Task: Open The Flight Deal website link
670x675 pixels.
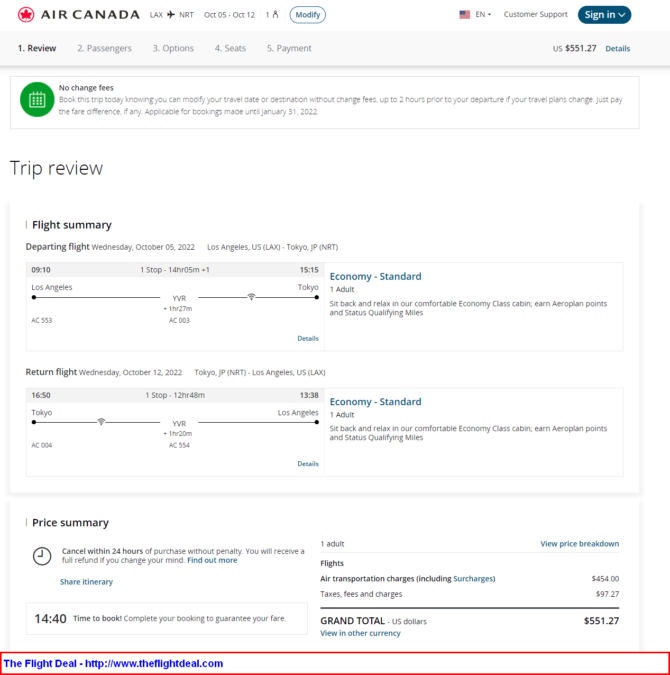Action: (113, 663)
